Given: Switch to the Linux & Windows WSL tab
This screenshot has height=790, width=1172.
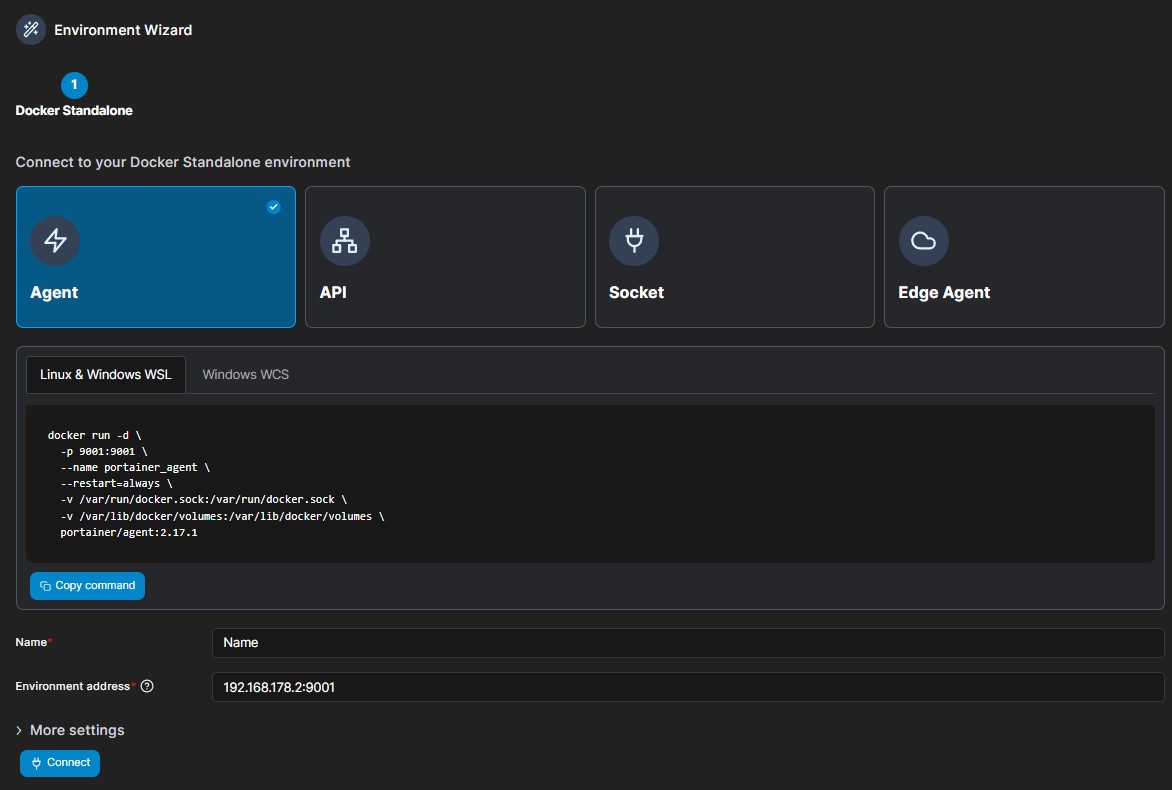Looking at the screenshot, I should click(x=105, y=374).
